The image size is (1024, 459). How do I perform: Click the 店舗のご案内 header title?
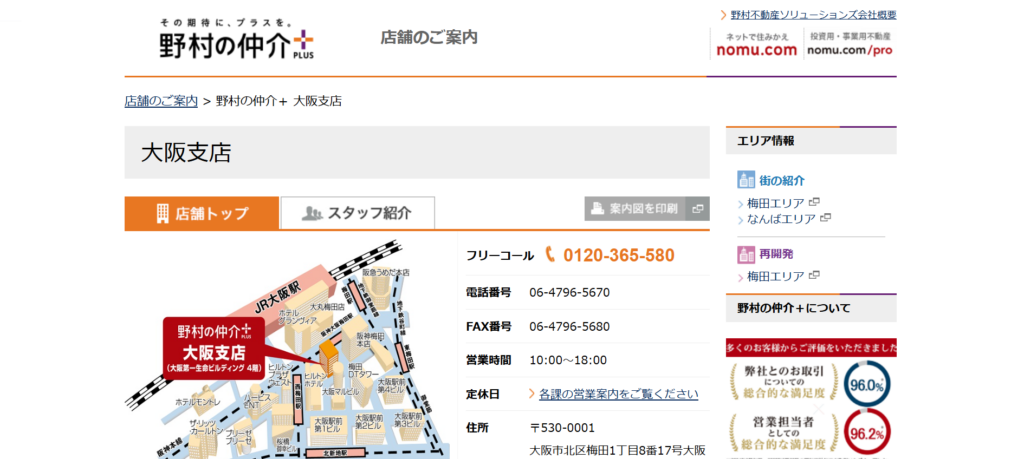click(x=429, y=37)
